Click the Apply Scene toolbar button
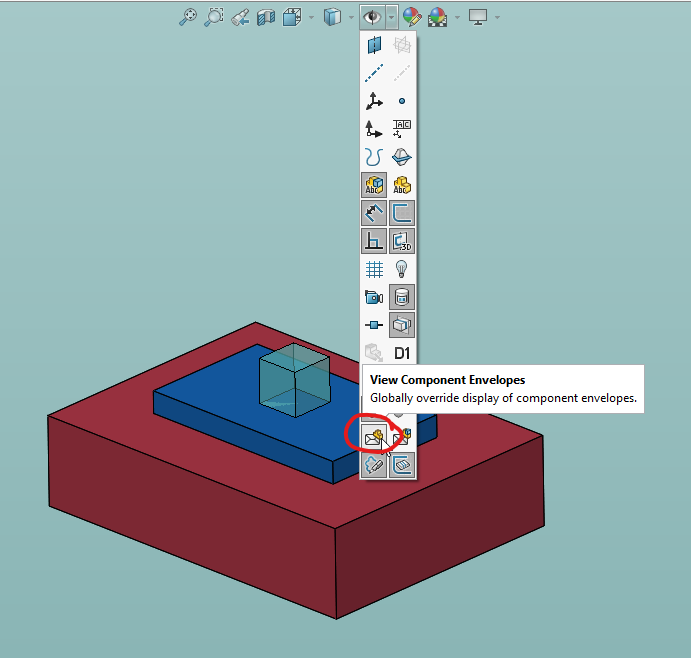 coord(438,17)
